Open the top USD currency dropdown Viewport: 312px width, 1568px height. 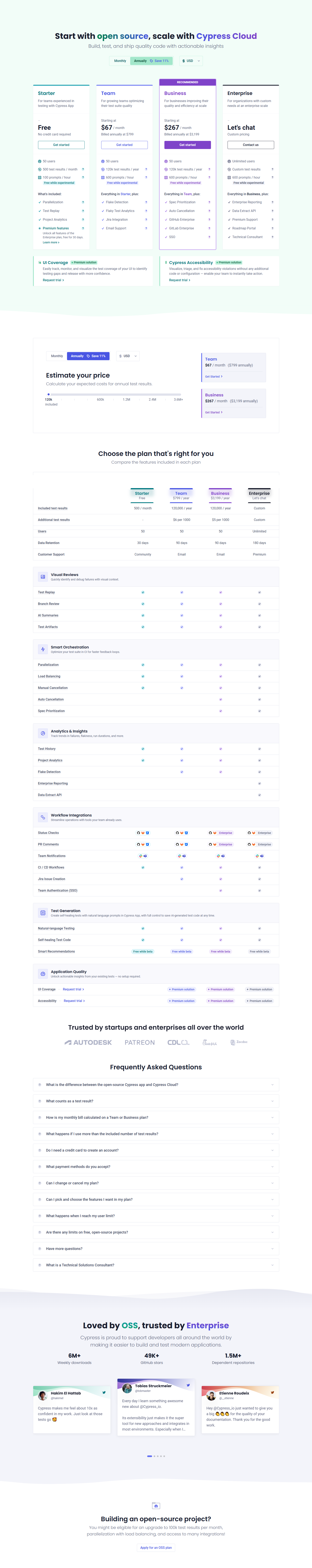pos(191,61)
